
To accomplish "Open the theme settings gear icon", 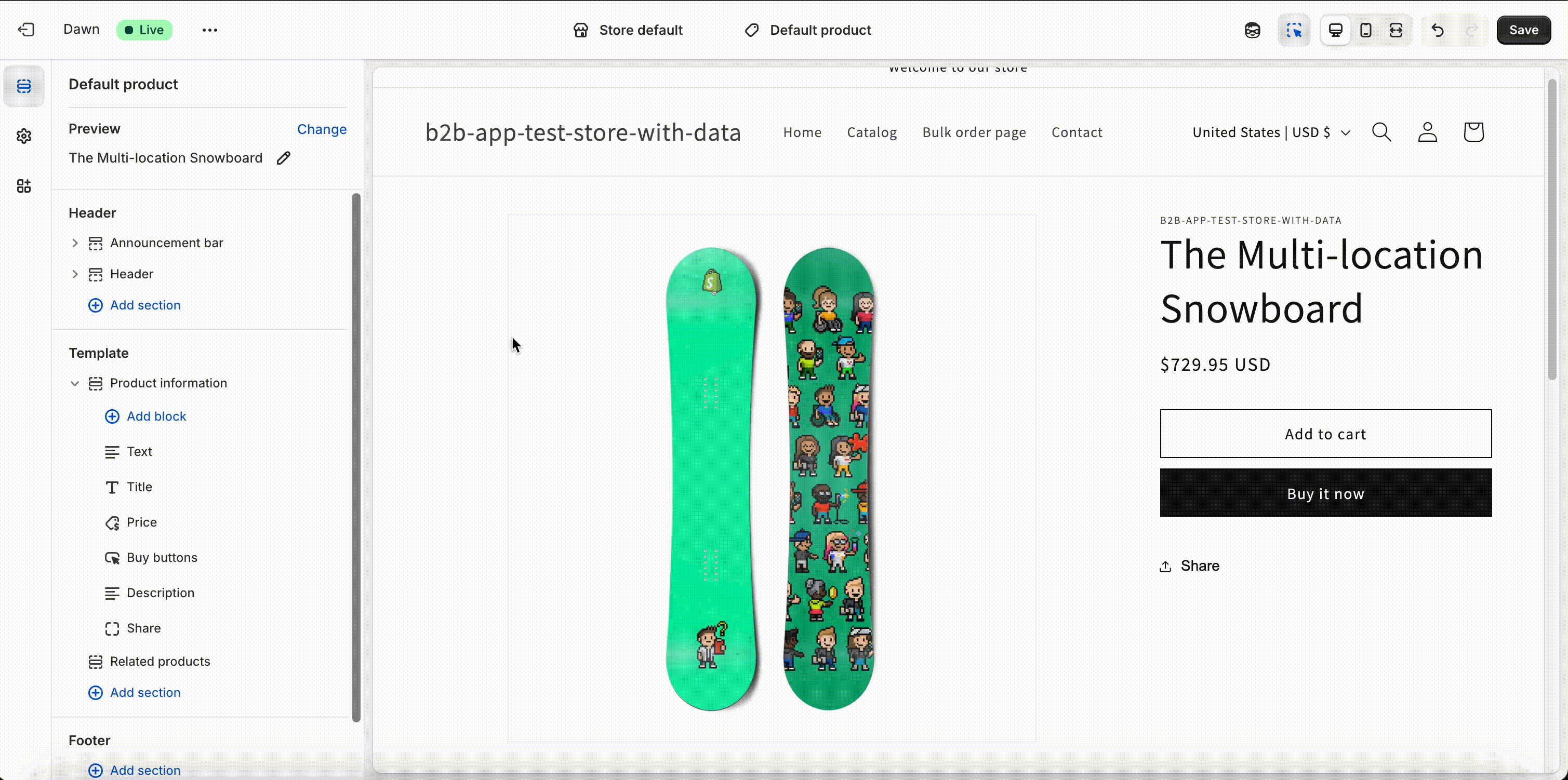I will point(24,136).
